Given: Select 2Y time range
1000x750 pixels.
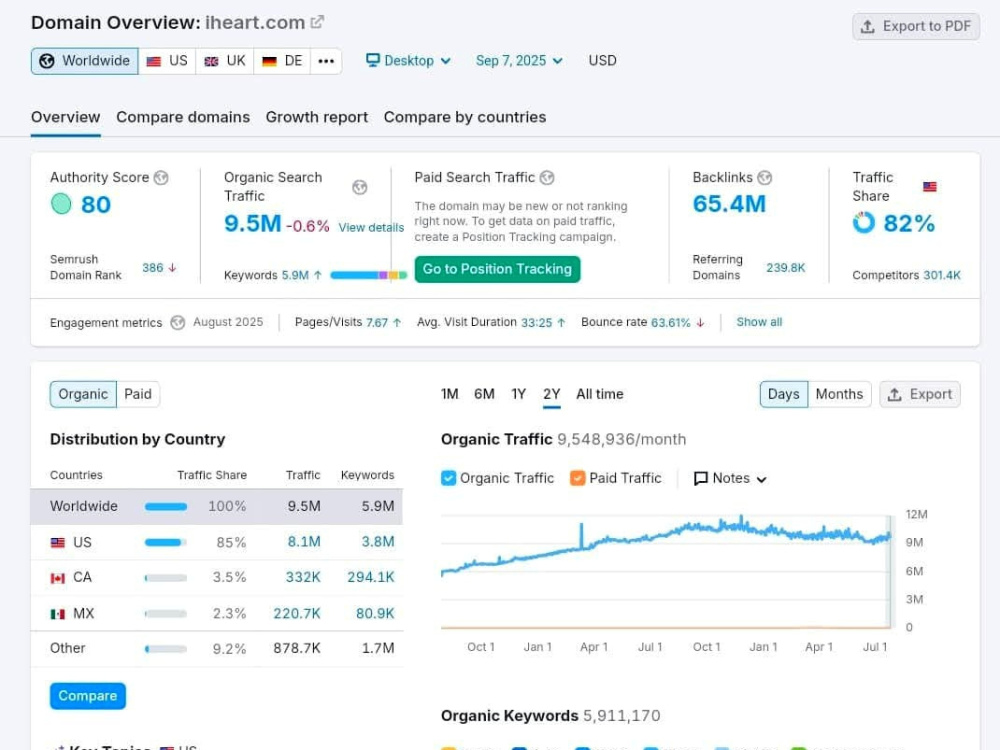Looking at the screenshot, I should click(552, 394).
